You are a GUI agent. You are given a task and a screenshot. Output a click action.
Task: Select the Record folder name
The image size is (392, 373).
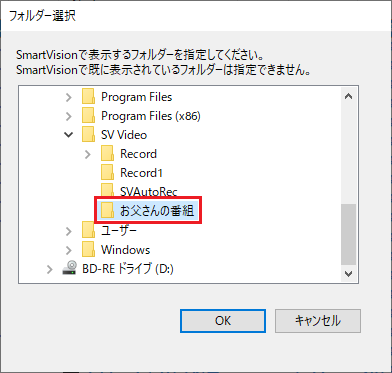138,154
